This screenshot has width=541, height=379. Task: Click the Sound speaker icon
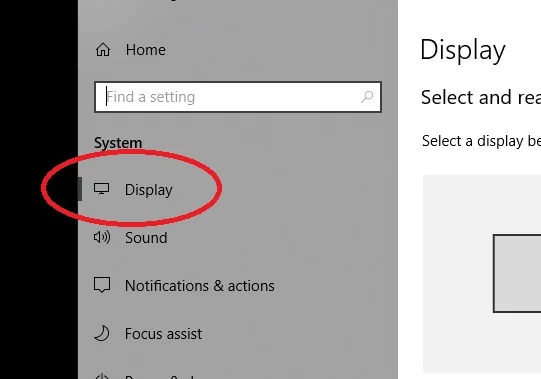coord(102,237)
